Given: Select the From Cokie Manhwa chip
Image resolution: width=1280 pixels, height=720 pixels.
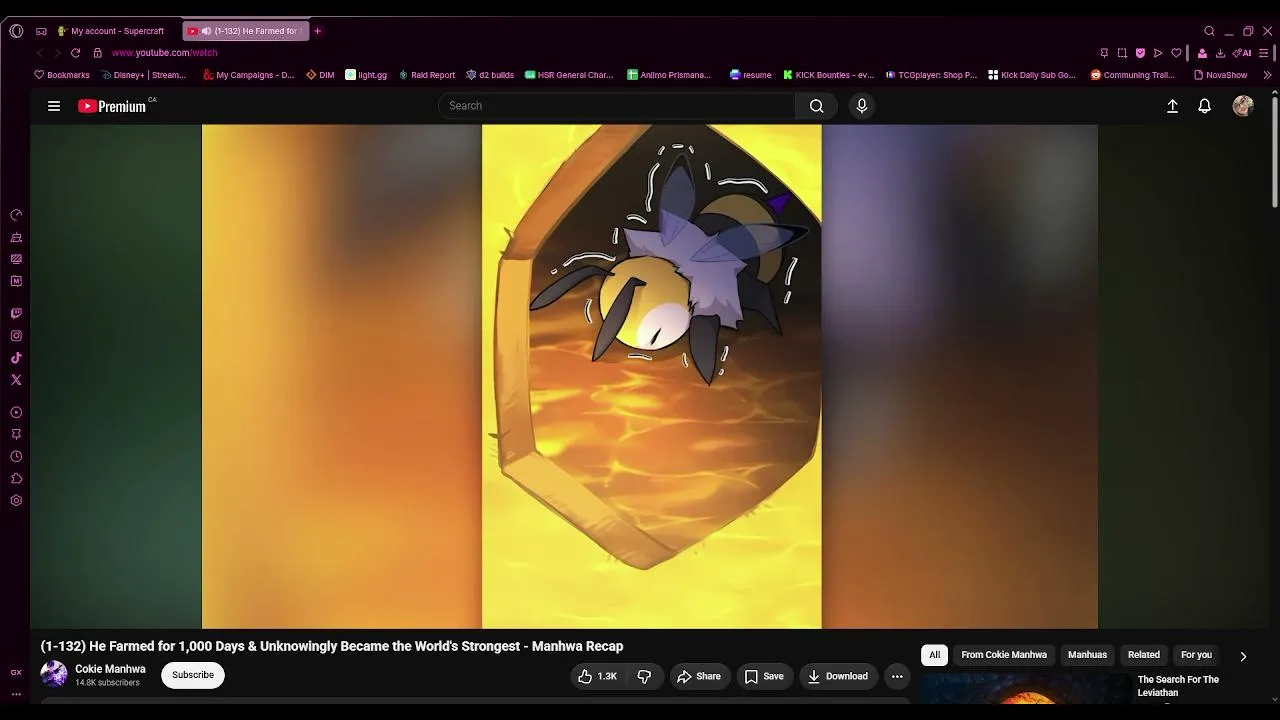Looking at the screenshot, I should tap(1004, 656).
